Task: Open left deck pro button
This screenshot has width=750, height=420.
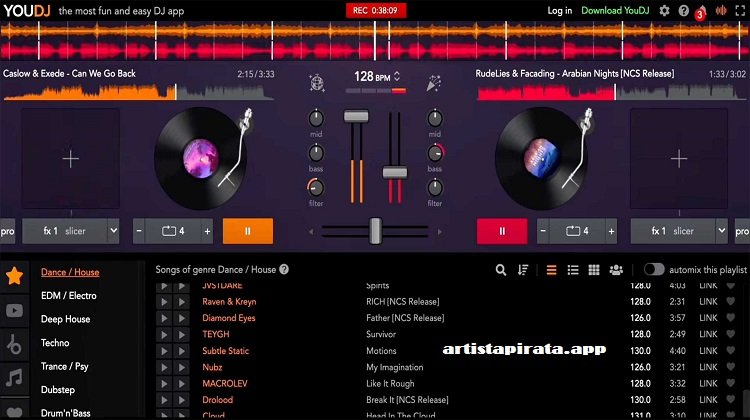Action: pyautogui.click(x=7, y=231)
